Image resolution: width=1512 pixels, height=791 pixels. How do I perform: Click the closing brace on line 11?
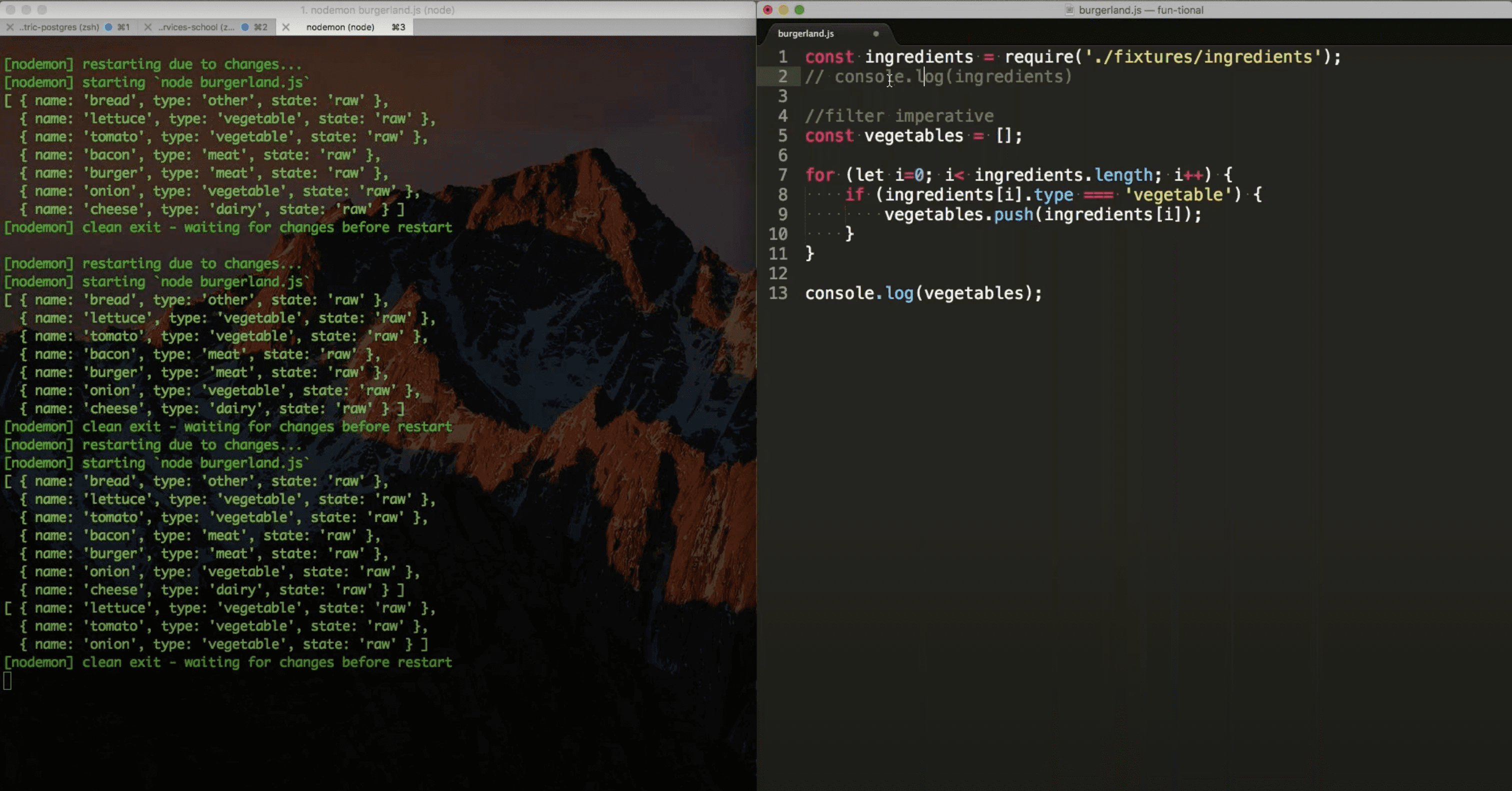(809, 253)
